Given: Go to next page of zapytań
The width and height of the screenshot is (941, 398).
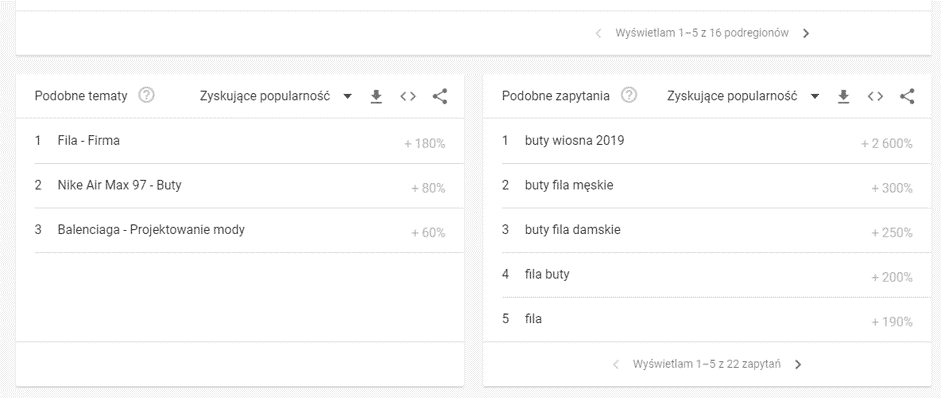Looking at the screenshot, I should point(798,364).
